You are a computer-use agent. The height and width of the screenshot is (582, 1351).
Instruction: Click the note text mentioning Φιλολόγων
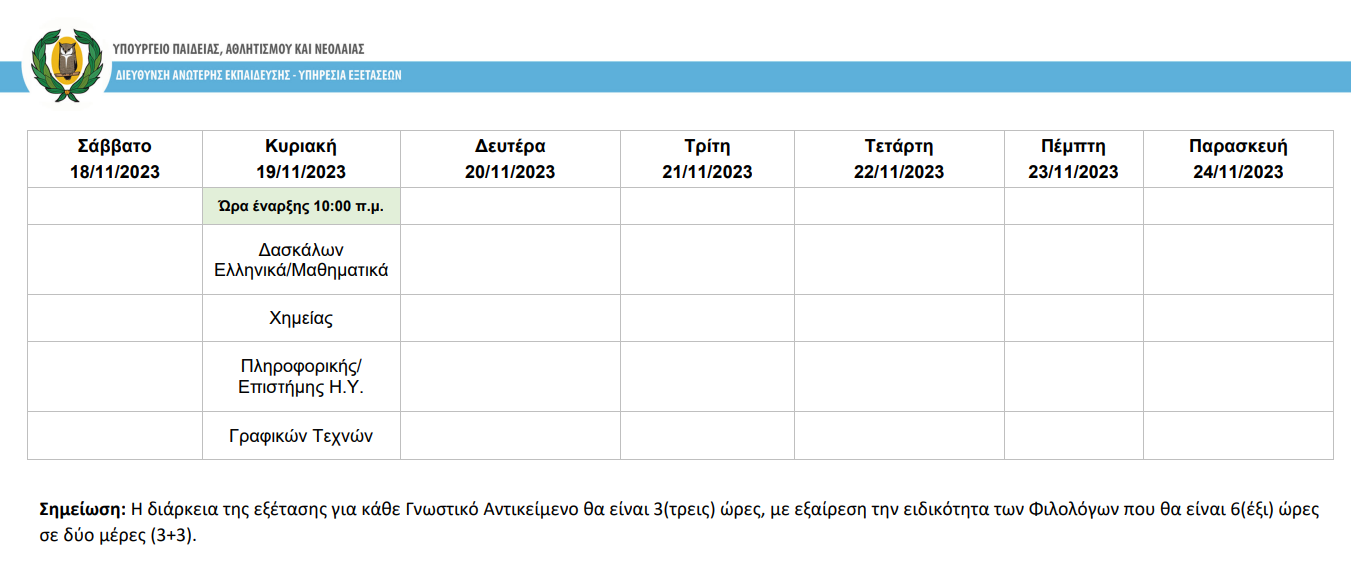679,522
